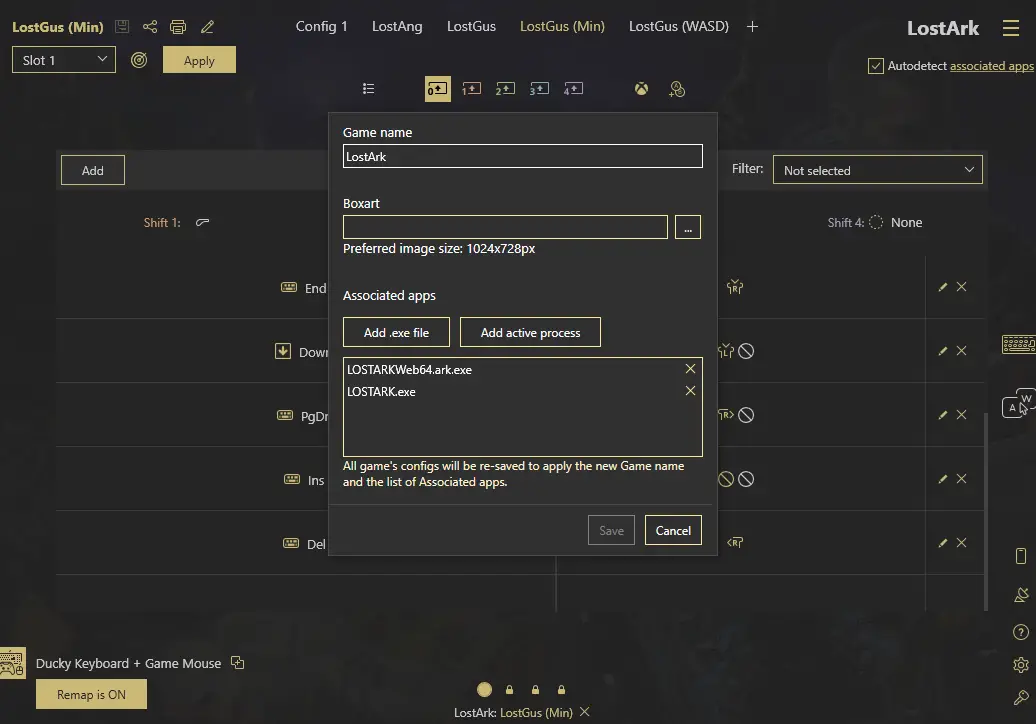Click the add controller group icon
The height and width of the screenshot is (724, 1036).
677,89
